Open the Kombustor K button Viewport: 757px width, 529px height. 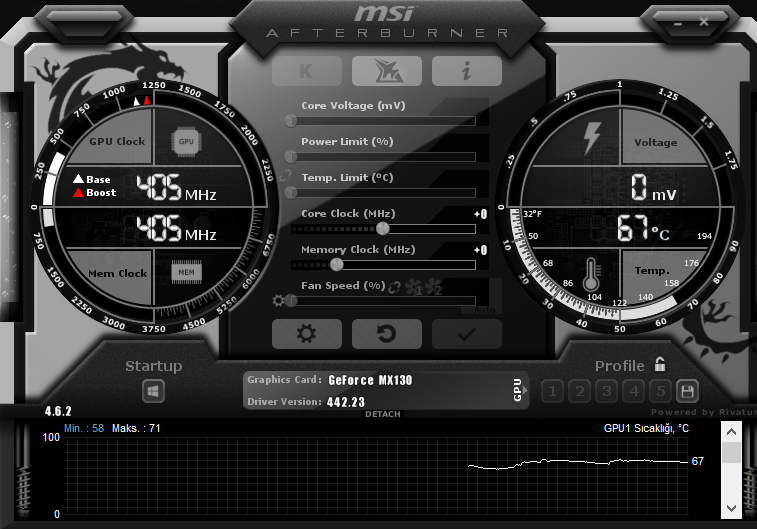click(x=307, y=71)
